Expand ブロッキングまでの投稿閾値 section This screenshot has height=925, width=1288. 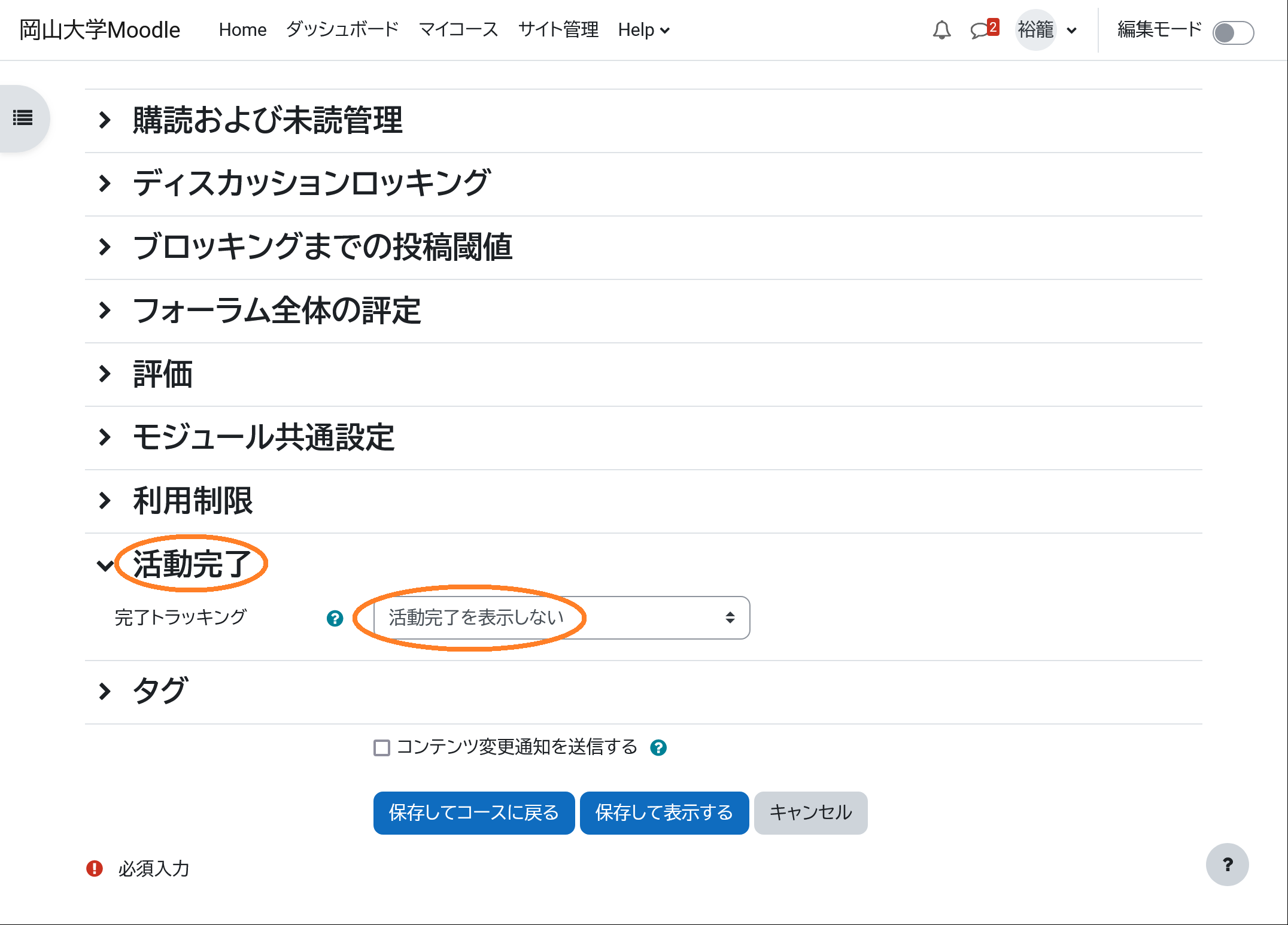105,247
